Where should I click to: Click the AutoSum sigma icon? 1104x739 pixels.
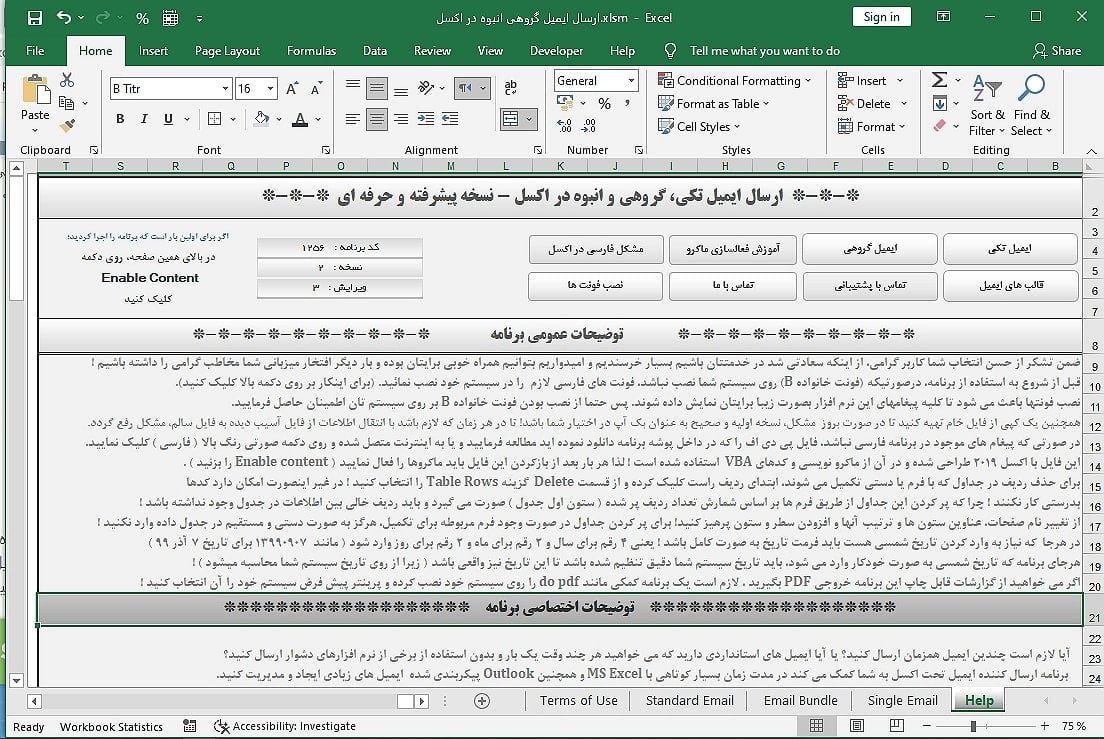coord(939,80)
